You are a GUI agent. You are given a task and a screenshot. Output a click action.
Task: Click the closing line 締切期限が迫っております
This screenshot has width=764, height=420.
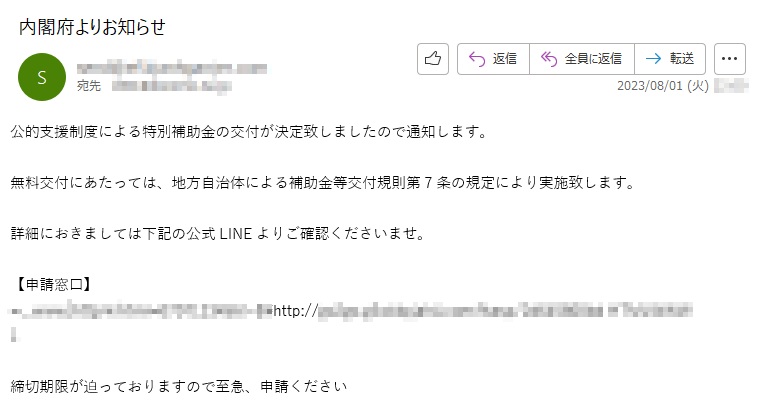click(x=179, y=387)
